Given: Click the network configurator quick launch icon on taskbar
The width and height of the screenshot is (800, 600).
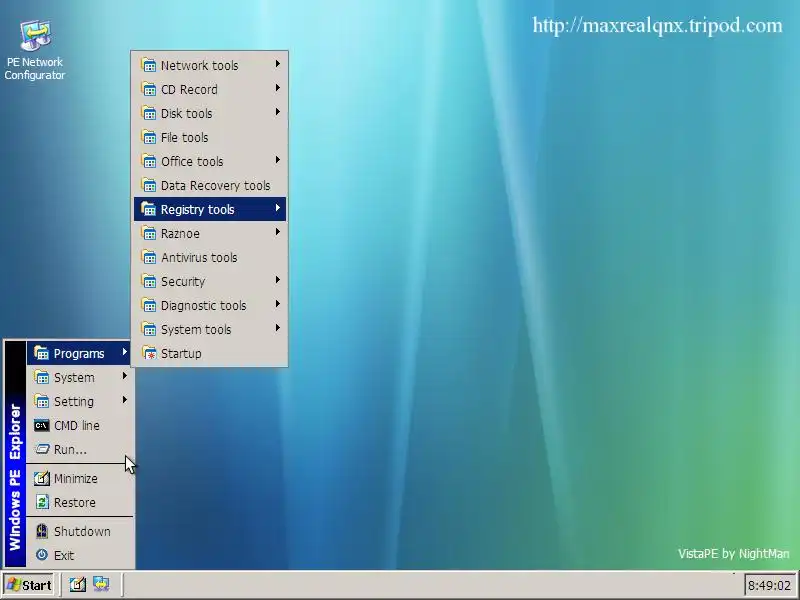Looking at the screenshot, I should point(101,584).
